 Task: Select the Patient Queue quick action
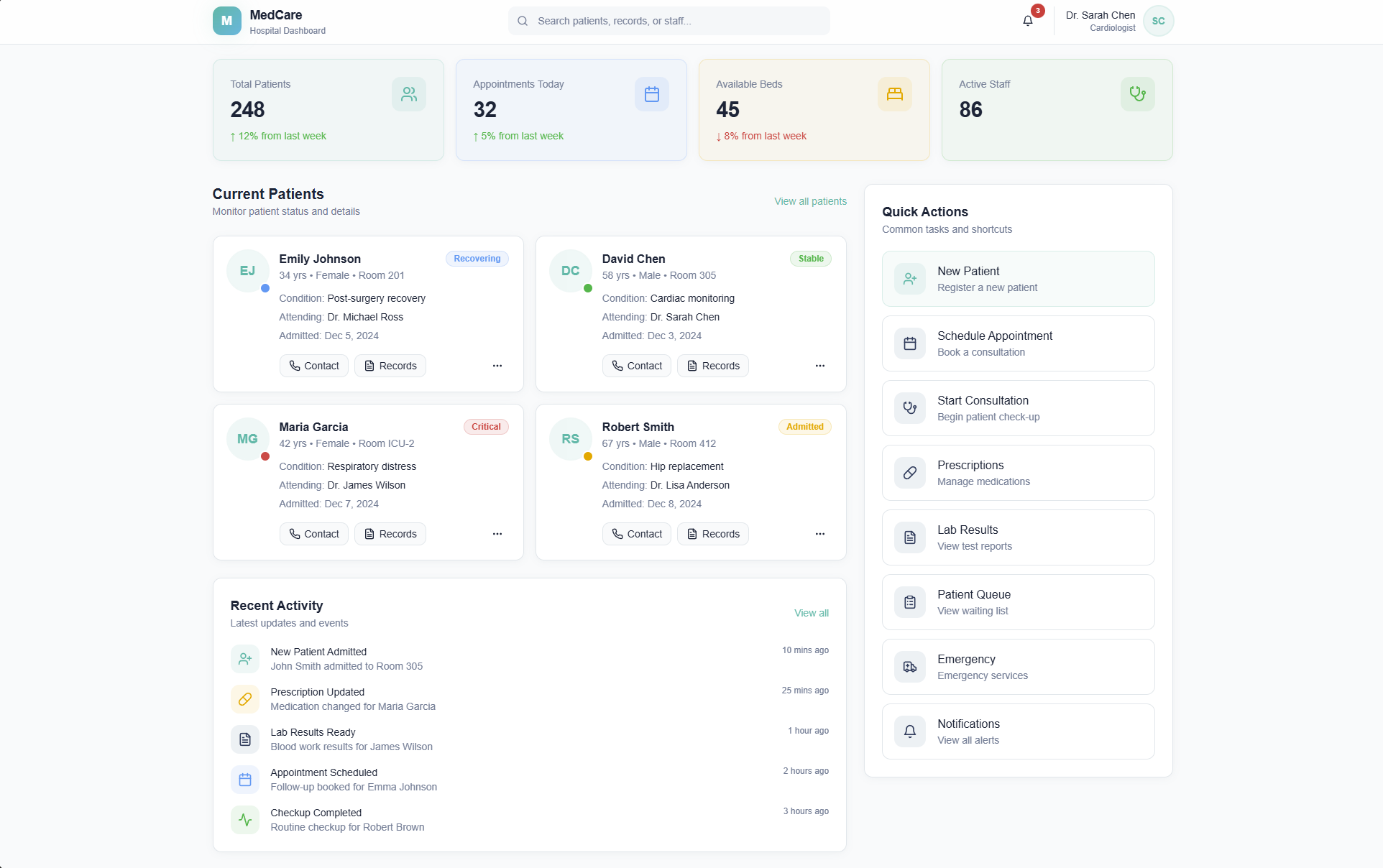point(1018,602)
